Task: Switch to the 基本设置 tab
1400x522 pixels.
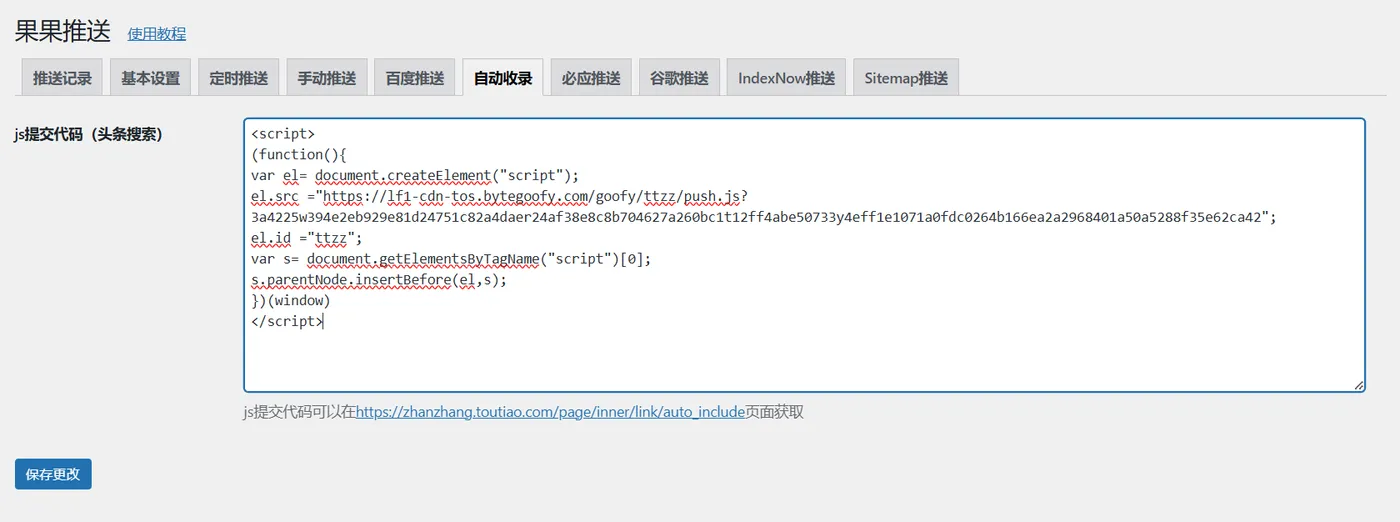Action: 150,77
